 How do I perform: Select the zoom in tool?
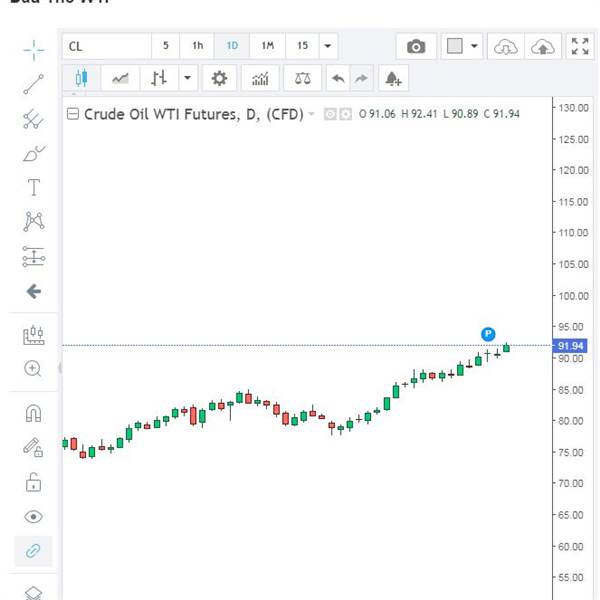coord(33,369)
